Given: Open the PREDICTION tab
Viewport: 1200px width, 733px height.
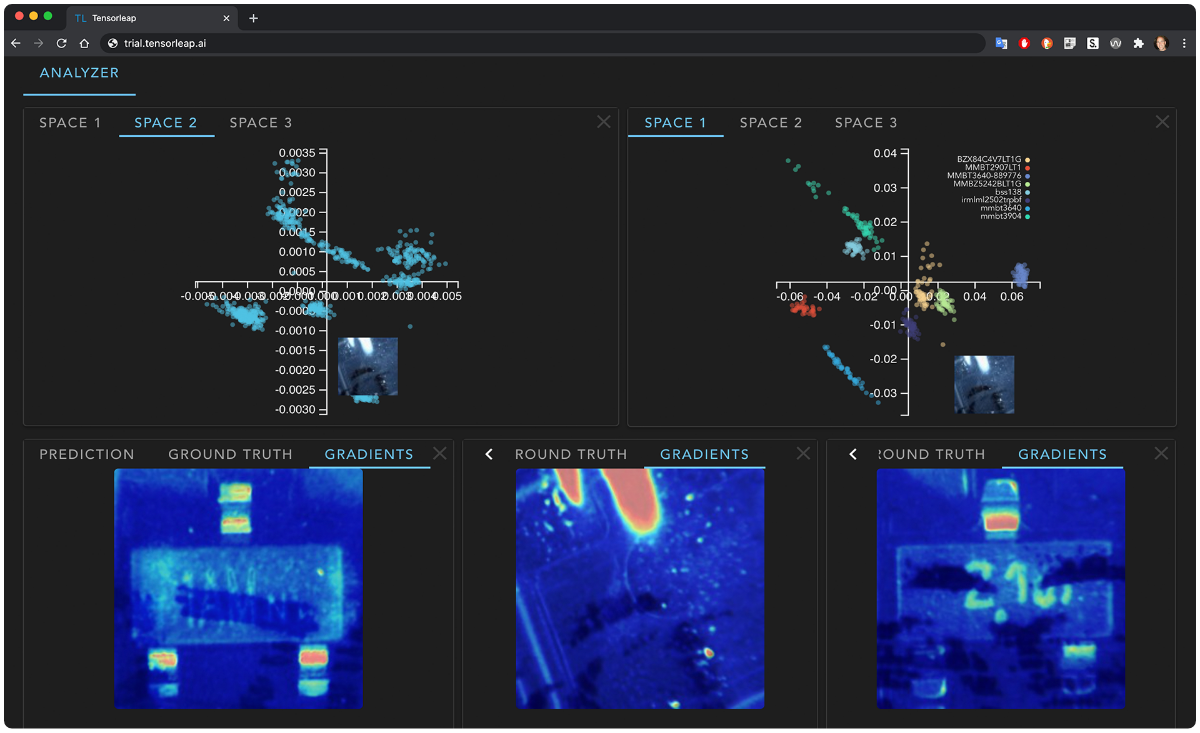Looking at the screenshot, I should point(87,453).
